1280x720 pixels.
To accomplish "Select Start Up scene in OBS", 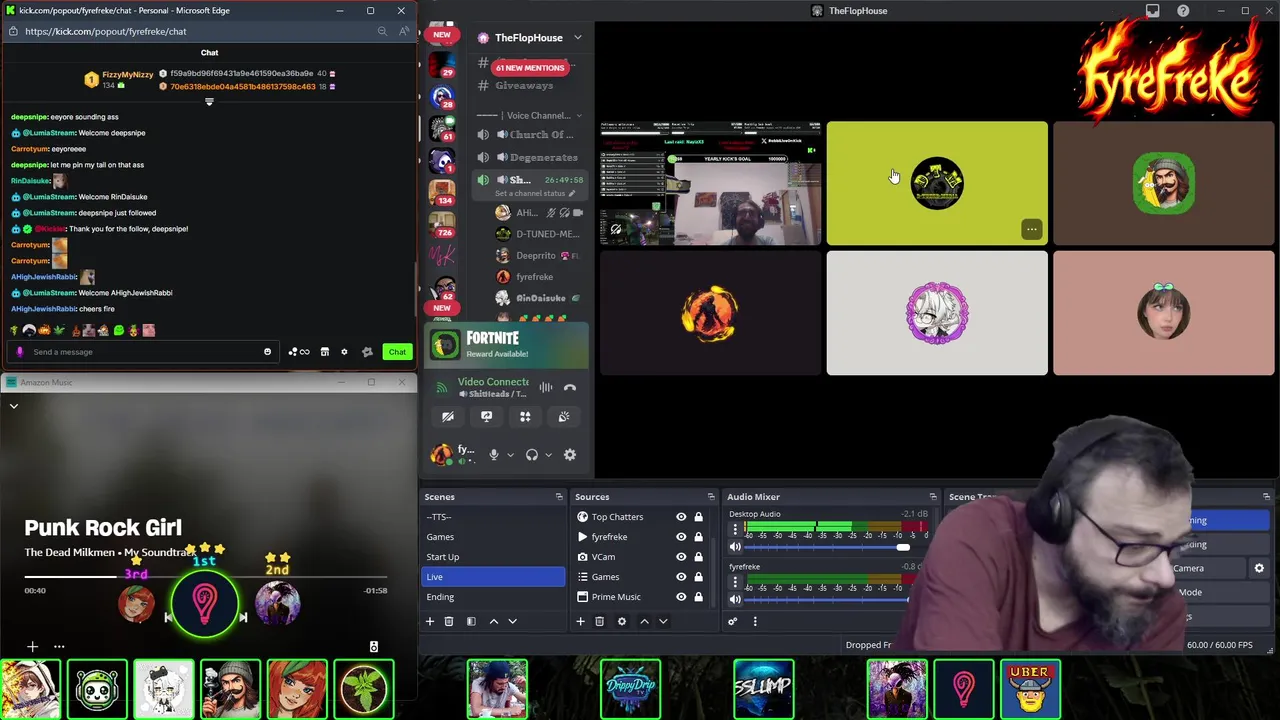I will click(x=494, y=557).
